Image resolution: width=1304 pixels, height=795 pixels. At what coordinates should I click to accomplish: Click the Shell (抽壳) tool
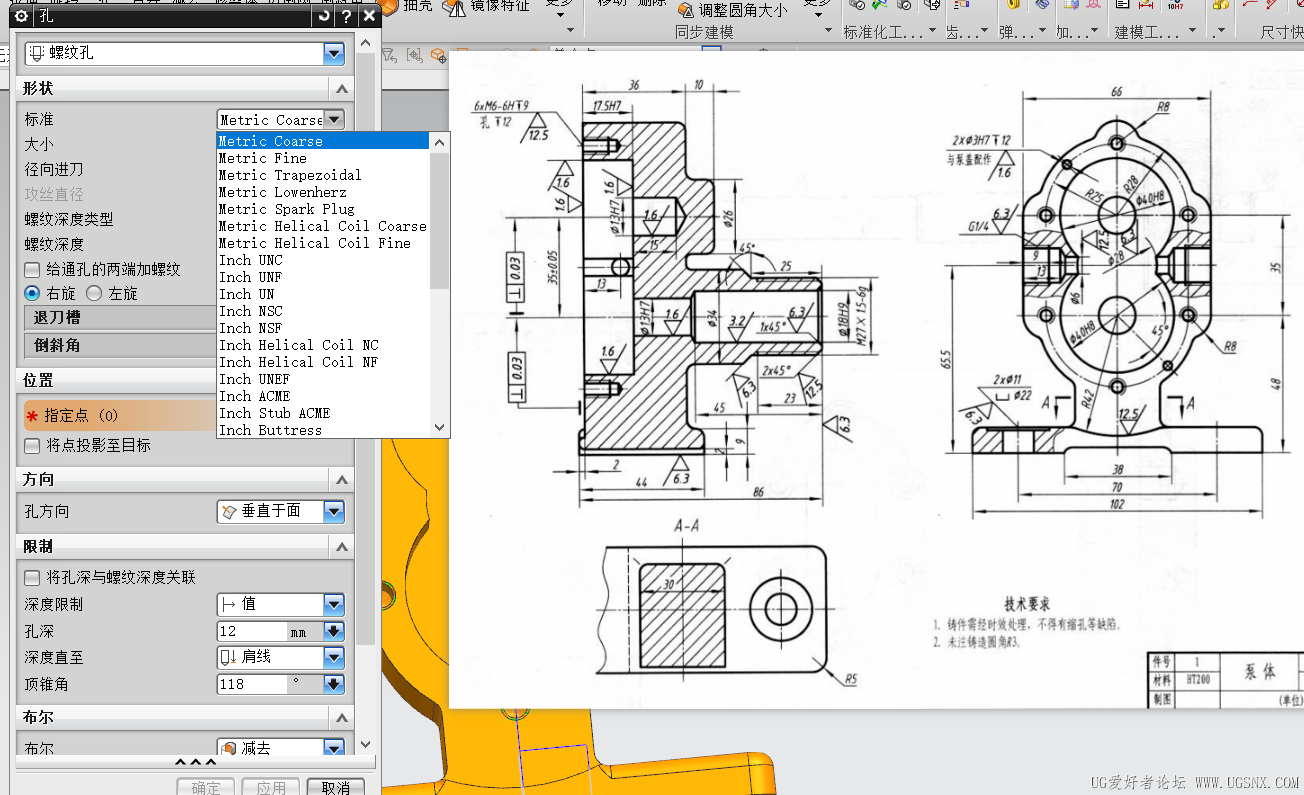click(x=406, y=7)
